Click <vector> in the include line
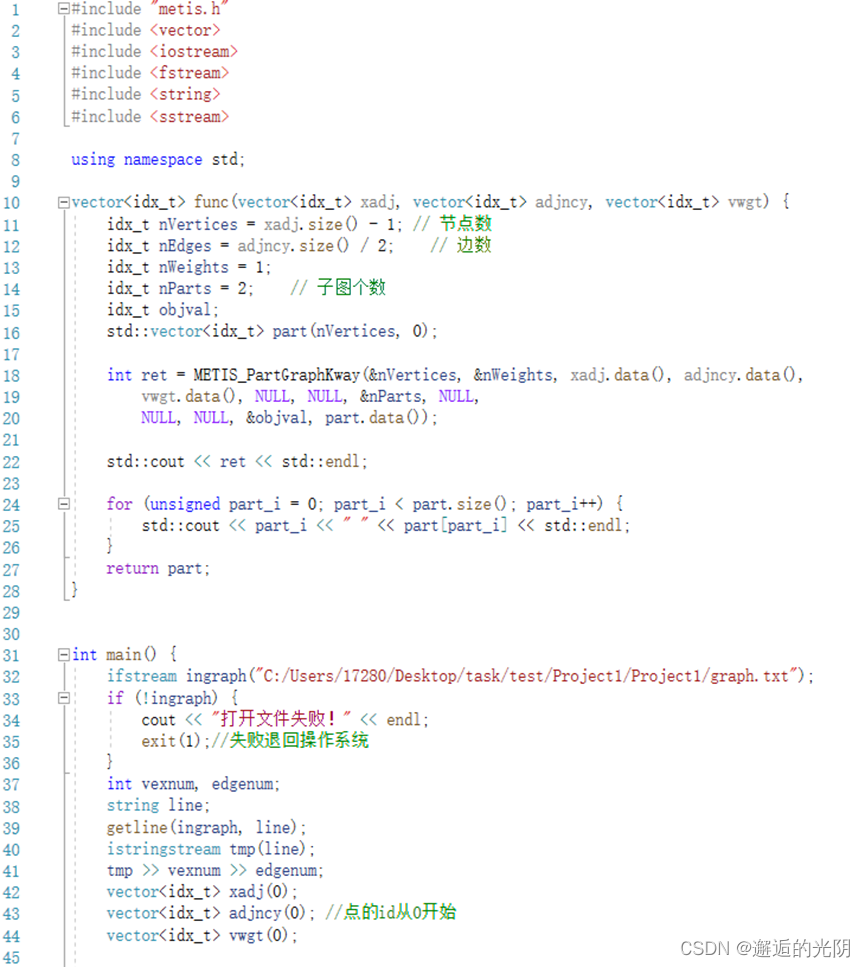 [x=185, y=30]
